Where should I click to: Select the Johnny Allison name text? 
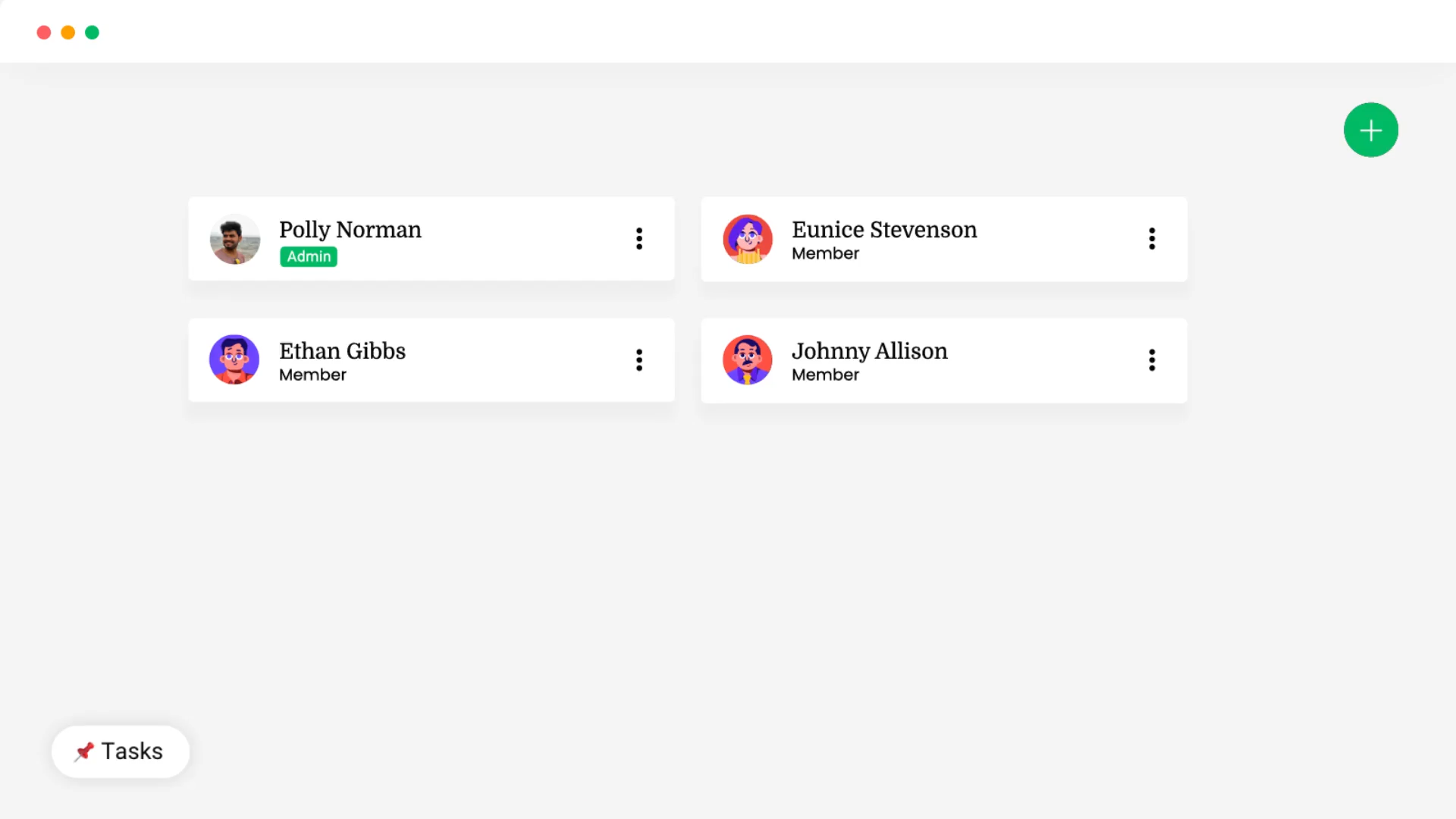(x=870, y=351)
